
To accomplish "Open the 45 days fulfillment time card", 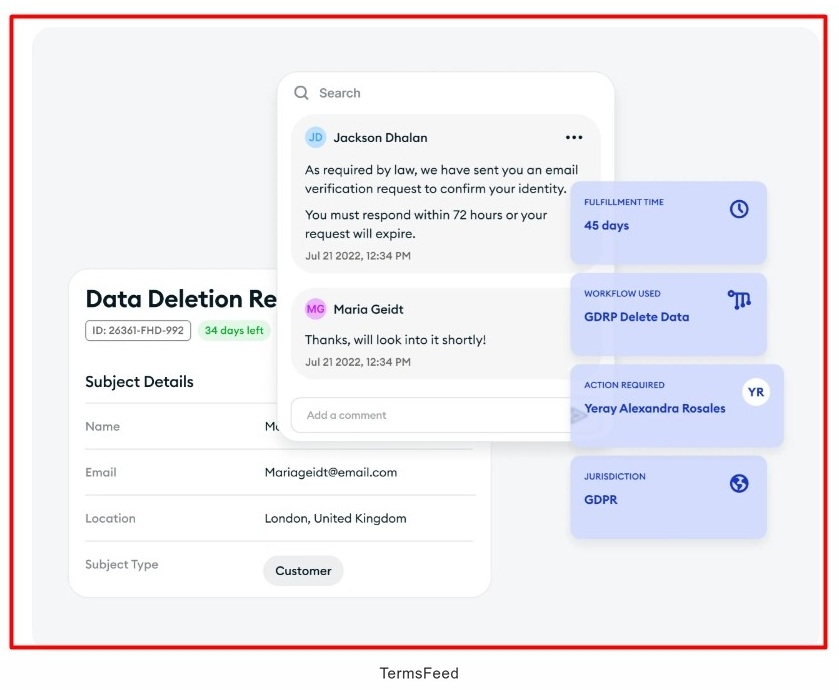I will tap(668, 223).
